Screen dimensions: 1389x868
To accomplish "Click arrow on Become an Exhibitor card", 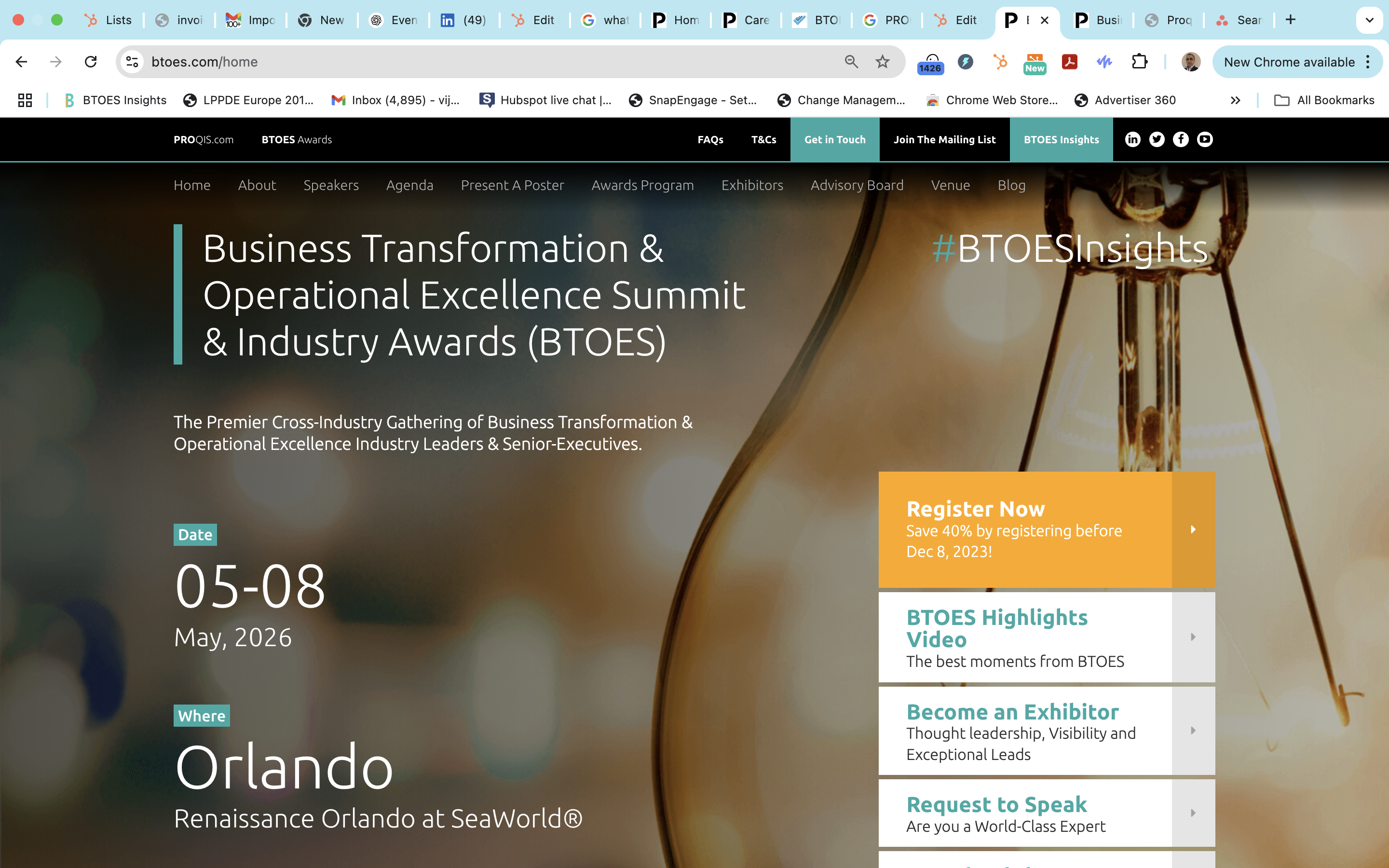I will tap(1193, 731).
